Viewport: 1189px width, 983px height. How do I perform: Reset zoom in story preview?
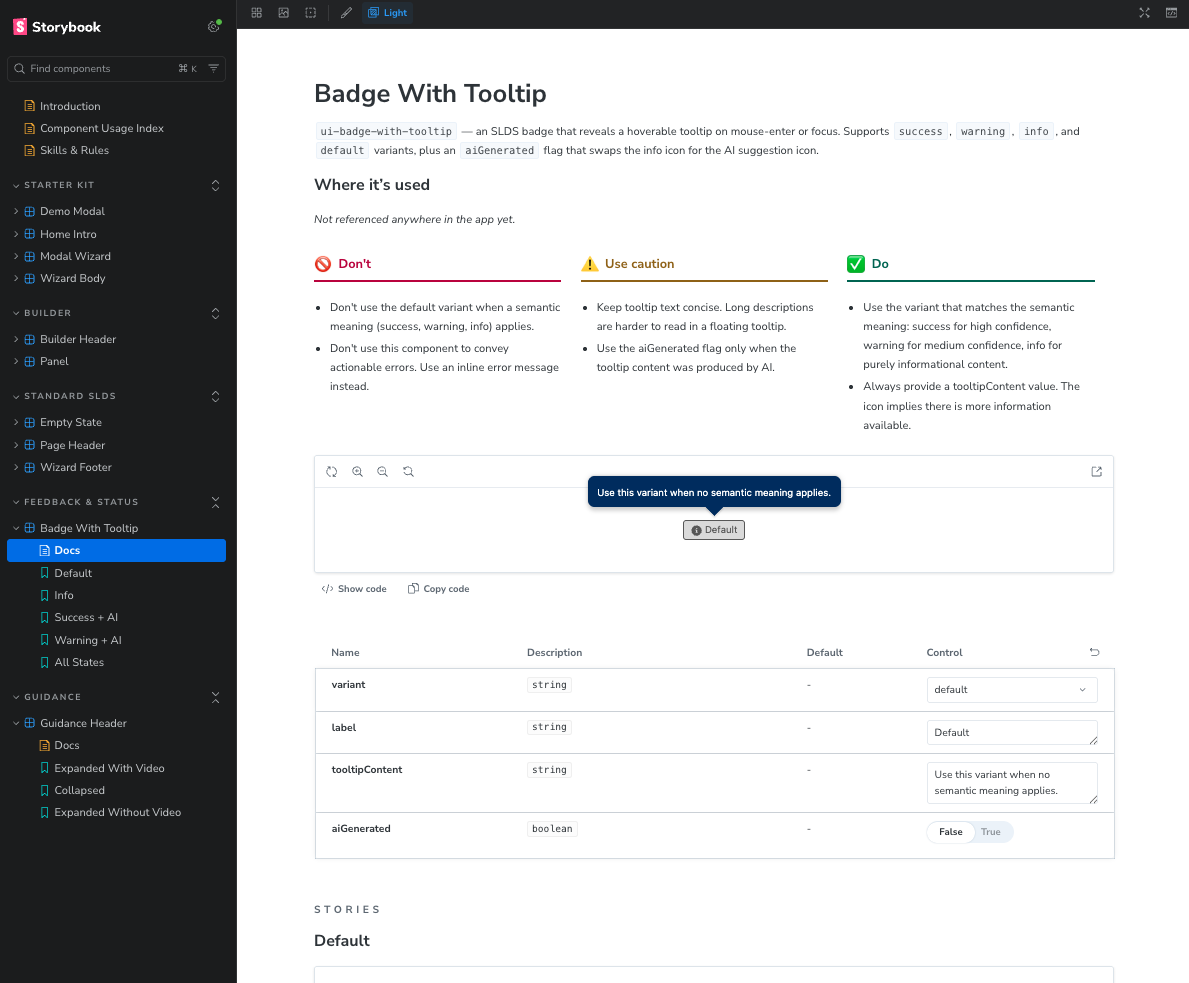coord(409,472)
